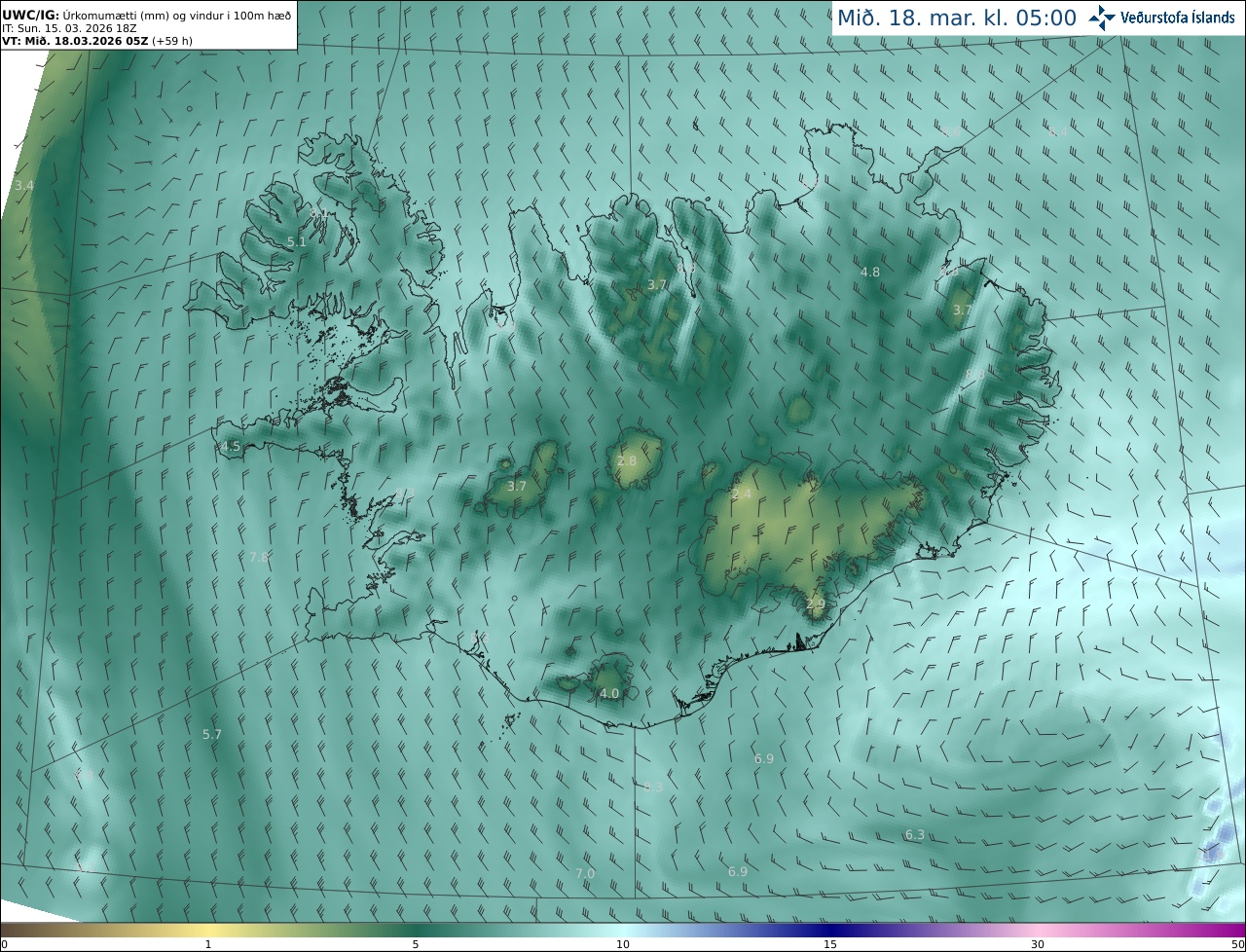
Task: Click the 5.7 value on the map
Action: pyautogui.click(x=212, y=734)
